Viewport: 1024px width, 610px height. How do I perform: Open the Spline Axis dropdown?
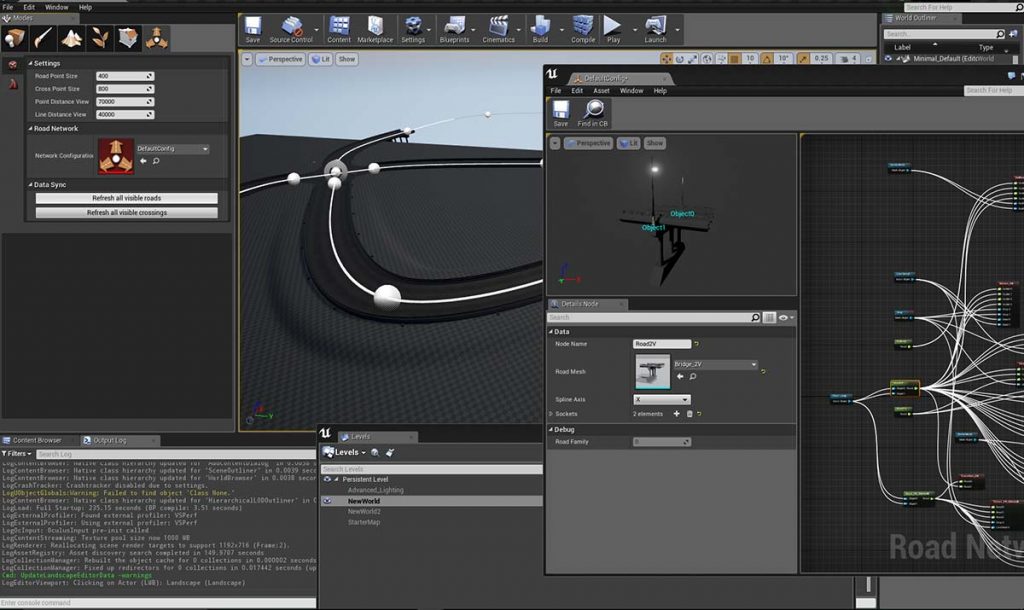tap(662, 399)
